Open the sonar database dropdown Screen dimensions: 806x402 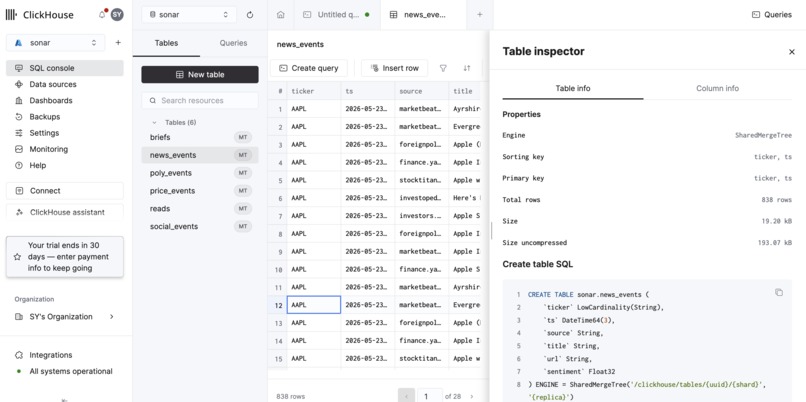coord(189,15)
